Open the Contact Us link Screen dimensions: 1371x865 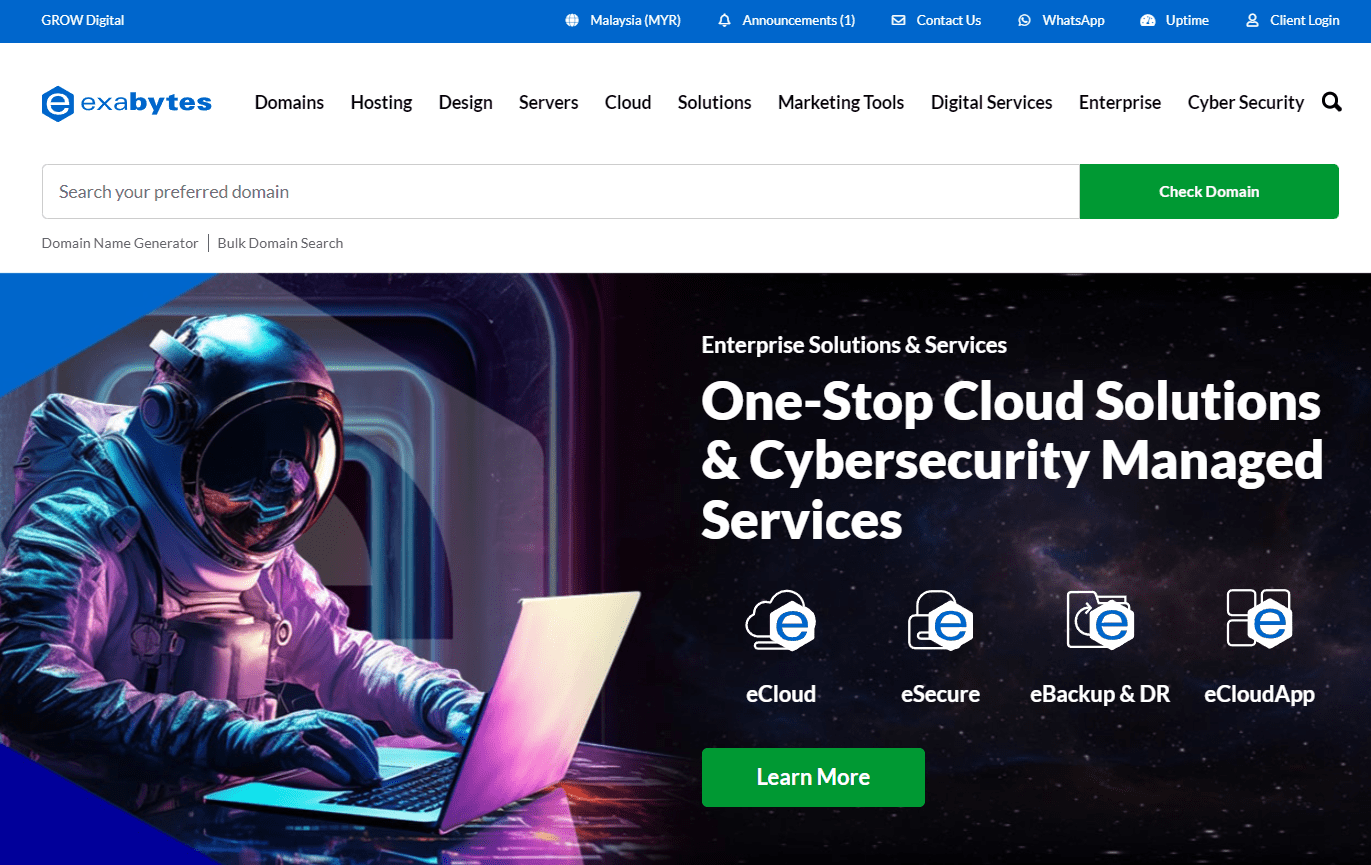[949, 20]
